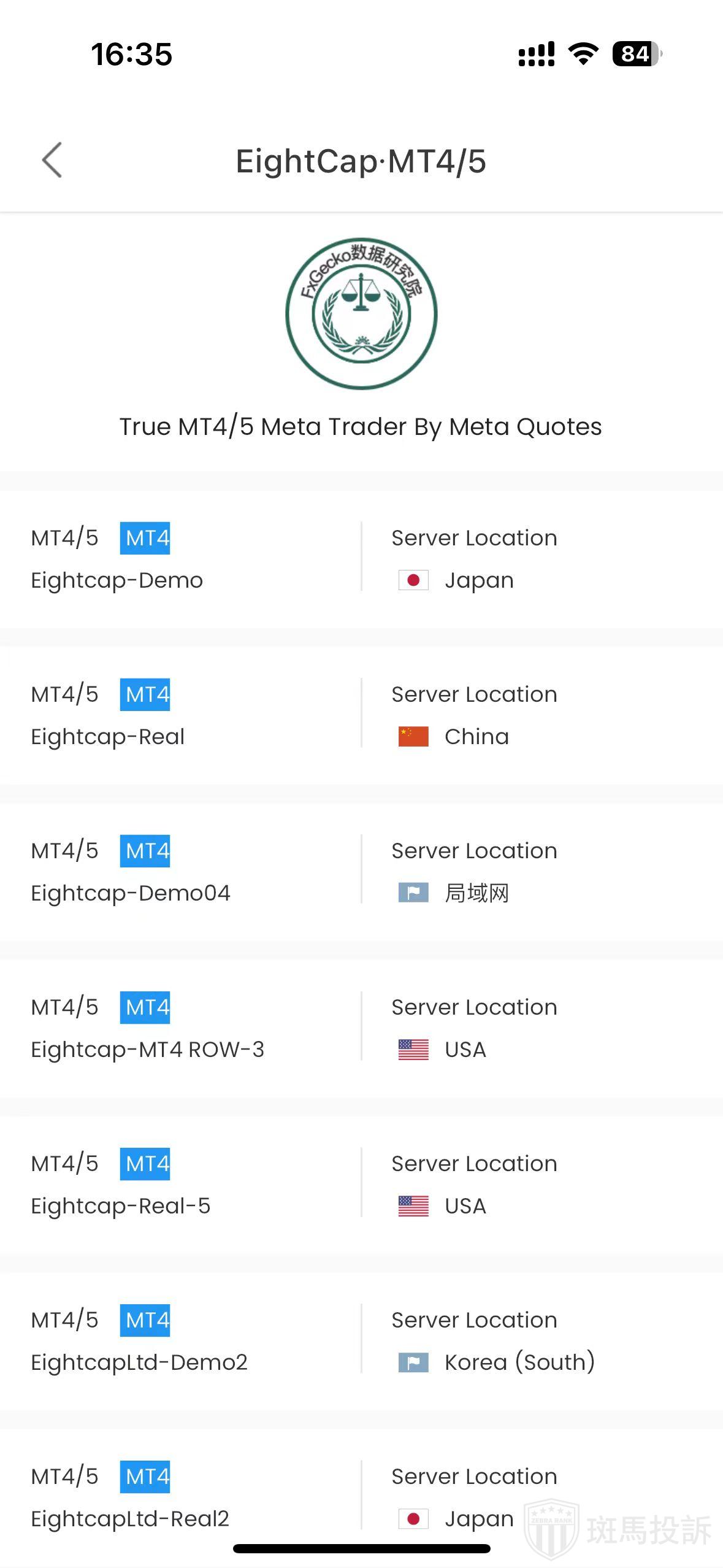This screenshot has height=1568, width=723.
Task: Tap Japan flag beside EightcapLtd-Real2
Action: [413, 1519]
